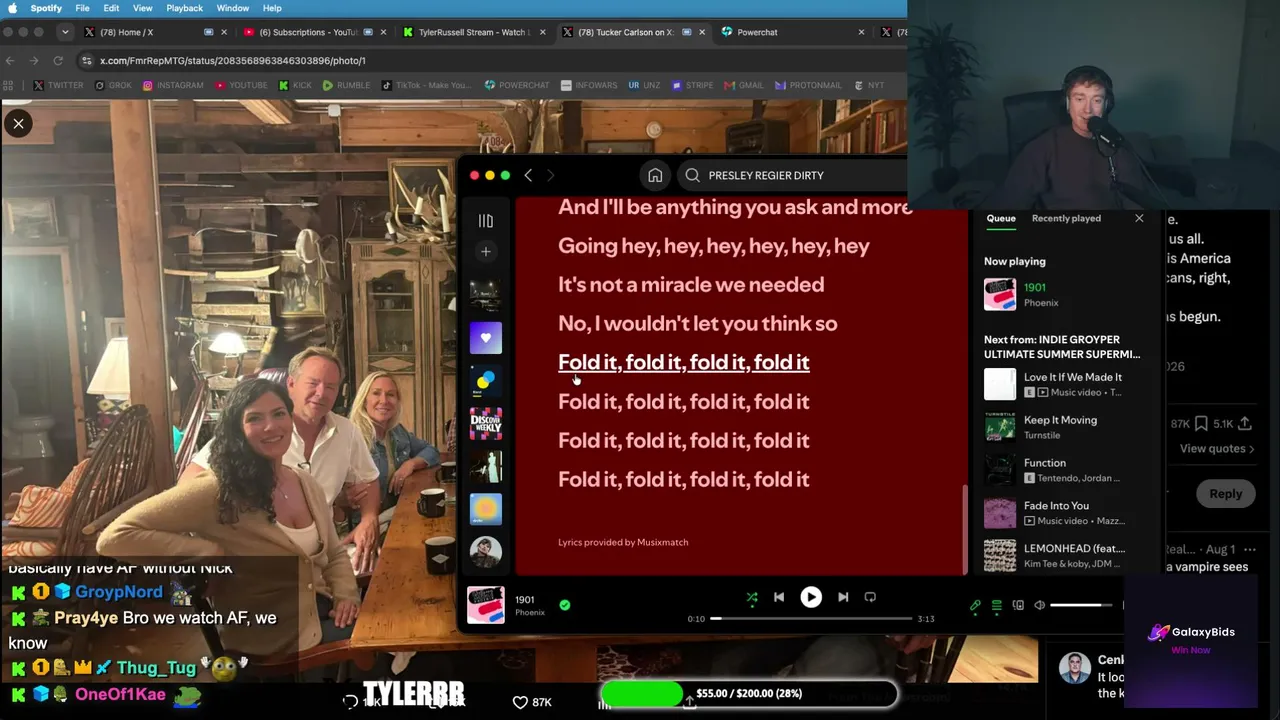Share the X post
Image resolution: width=1280 pixels, height=720 pixels.
(1245, 424)
